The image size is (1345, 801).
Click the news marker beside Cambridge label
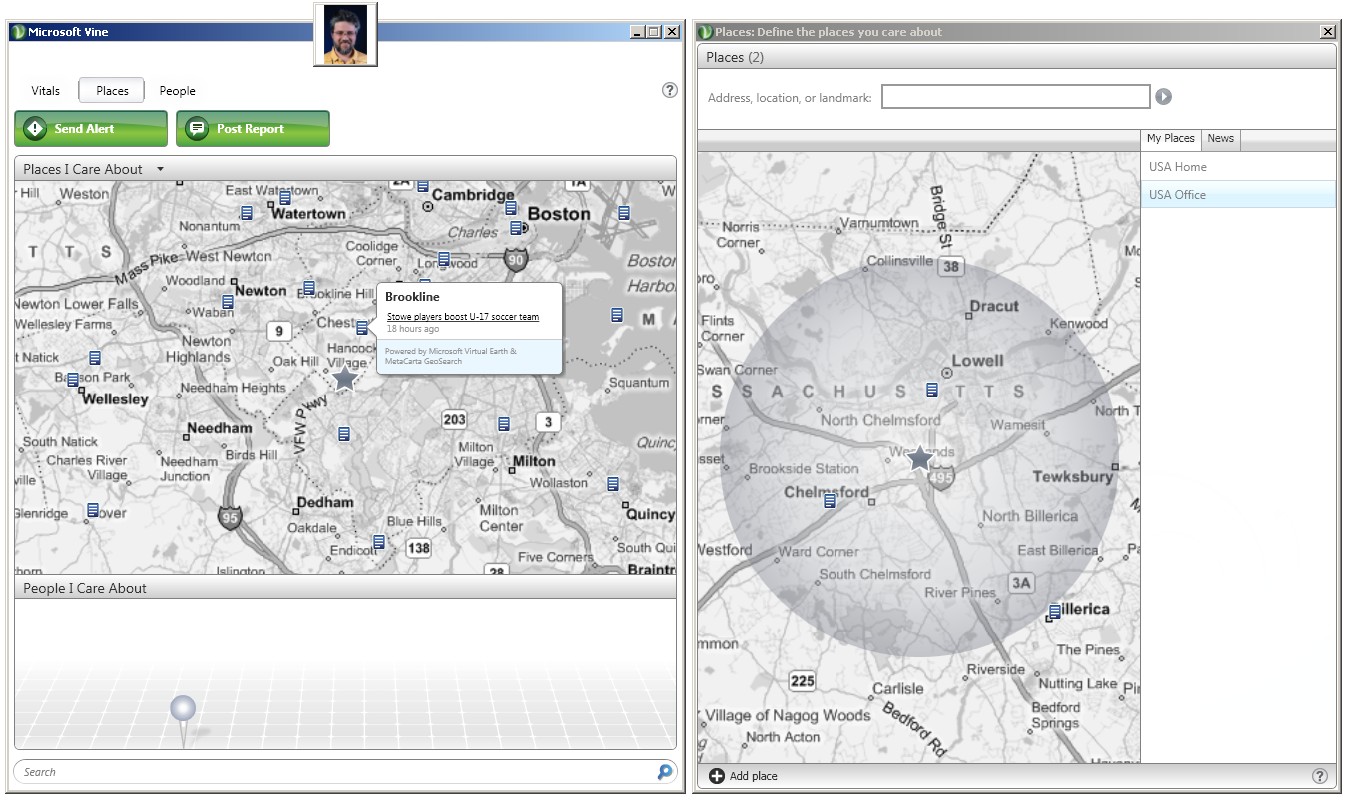coord(423,186)
